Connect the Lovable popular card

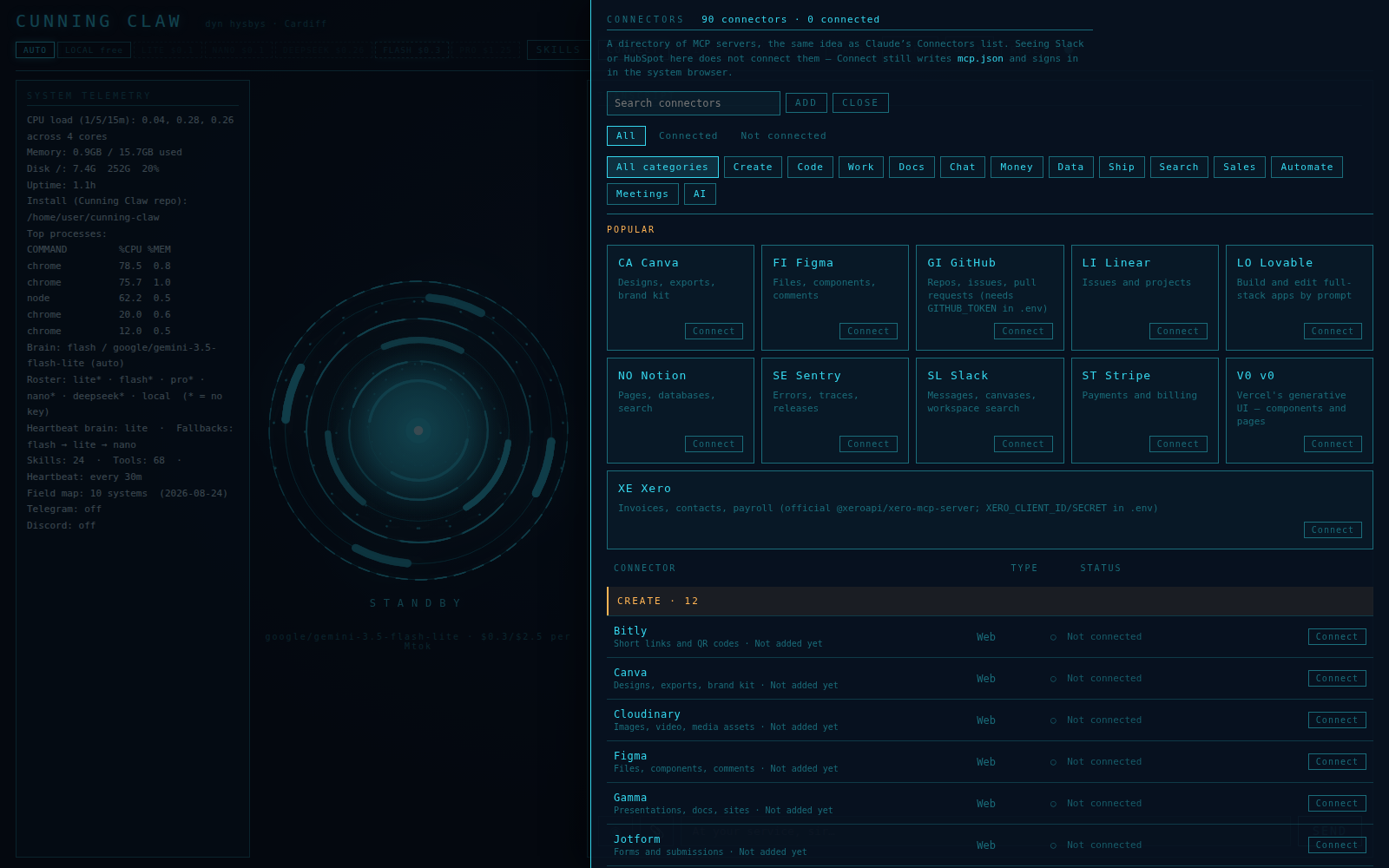coord(1333,332)
